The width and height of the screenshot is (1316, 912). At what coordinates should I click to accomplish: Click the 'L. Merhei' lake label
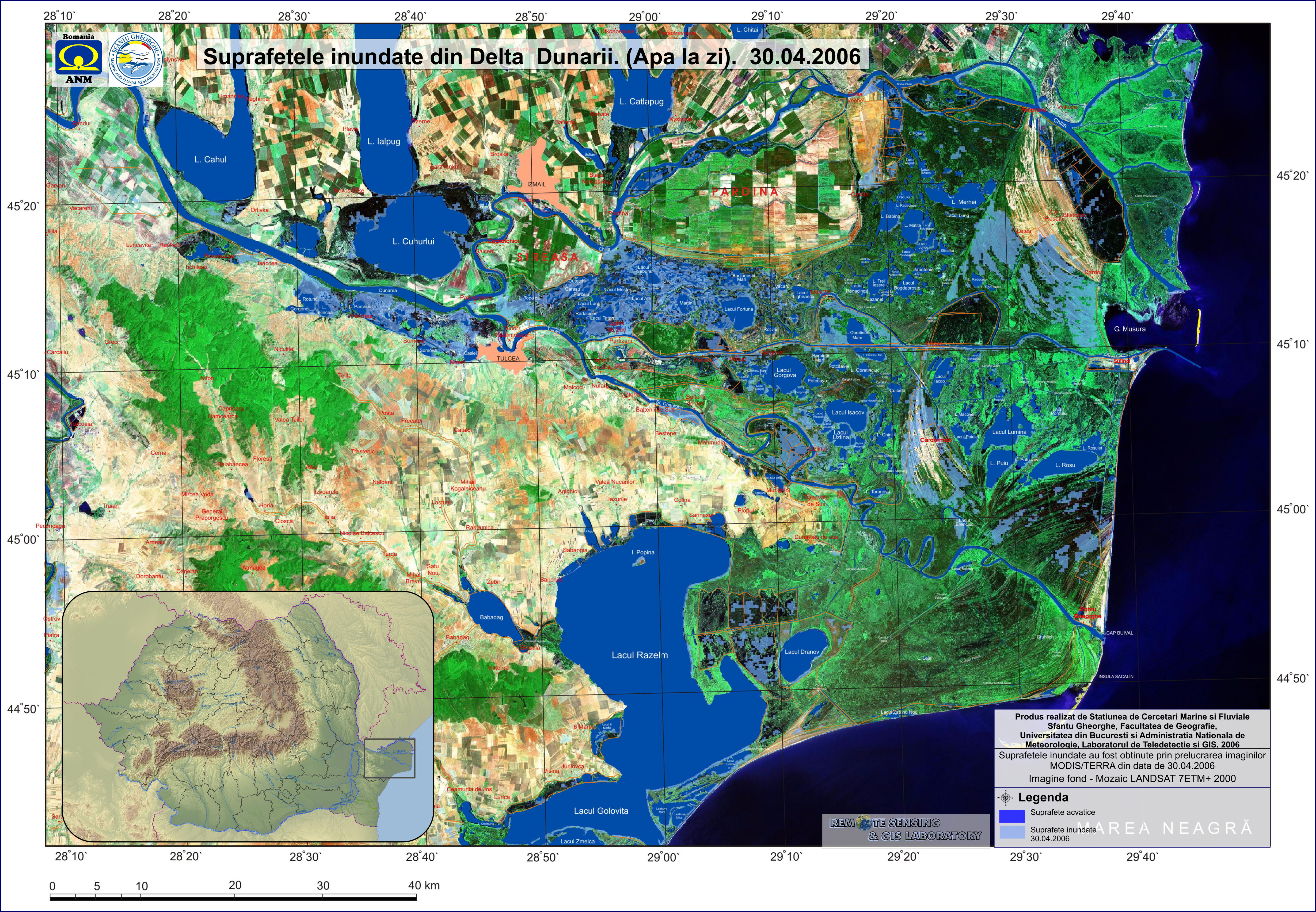[964, 202]
